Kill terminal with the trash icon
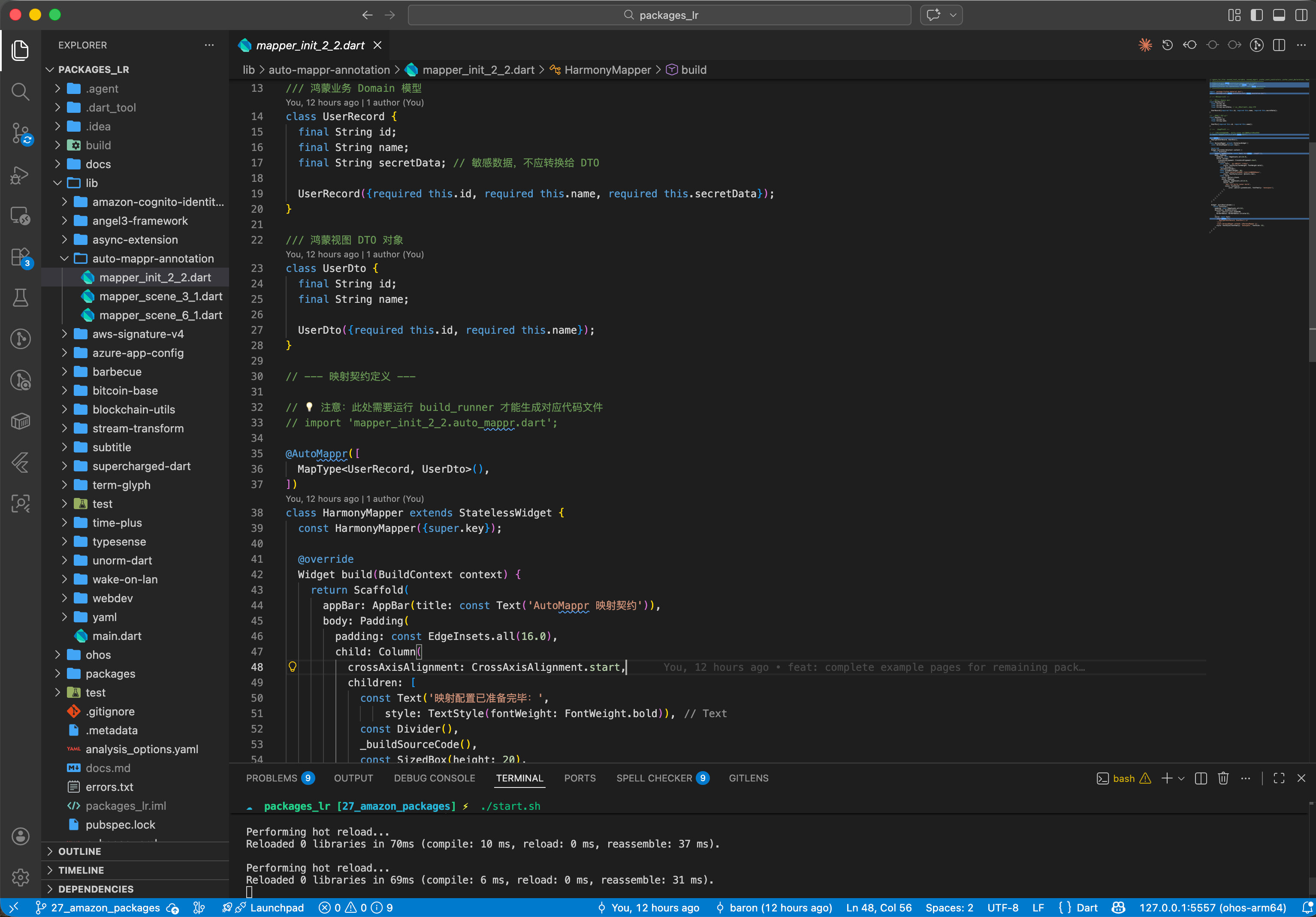The height and width of the screenshot is (917, 1316). [x=1223, y=778]
